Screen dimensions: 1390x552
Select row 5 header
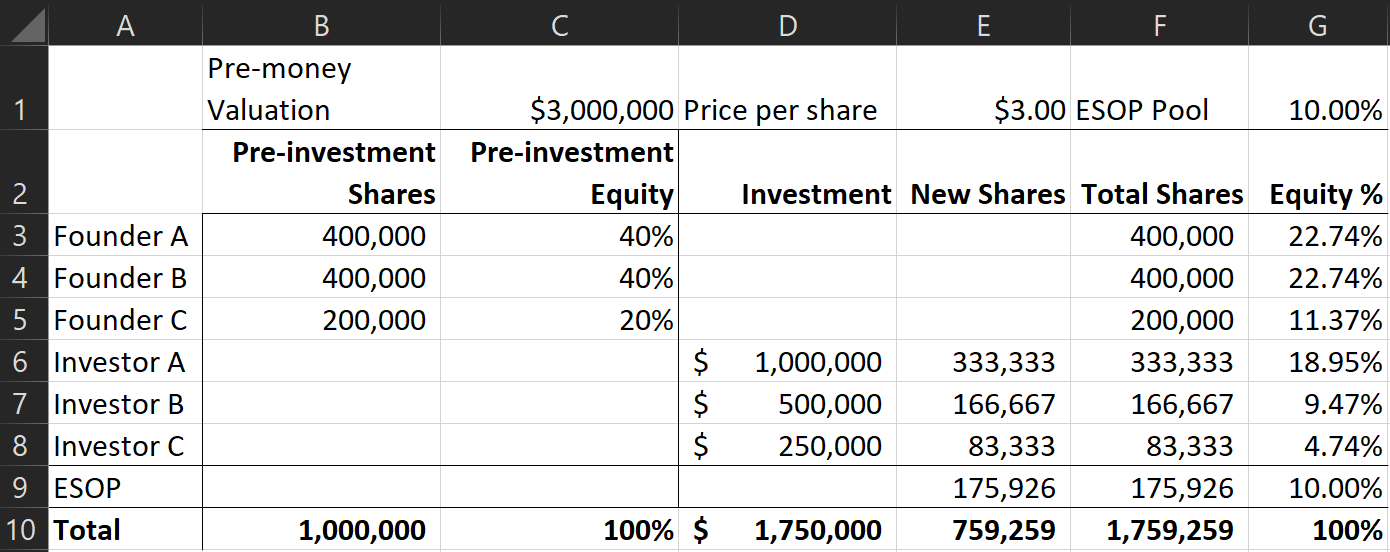pos(24,319)
